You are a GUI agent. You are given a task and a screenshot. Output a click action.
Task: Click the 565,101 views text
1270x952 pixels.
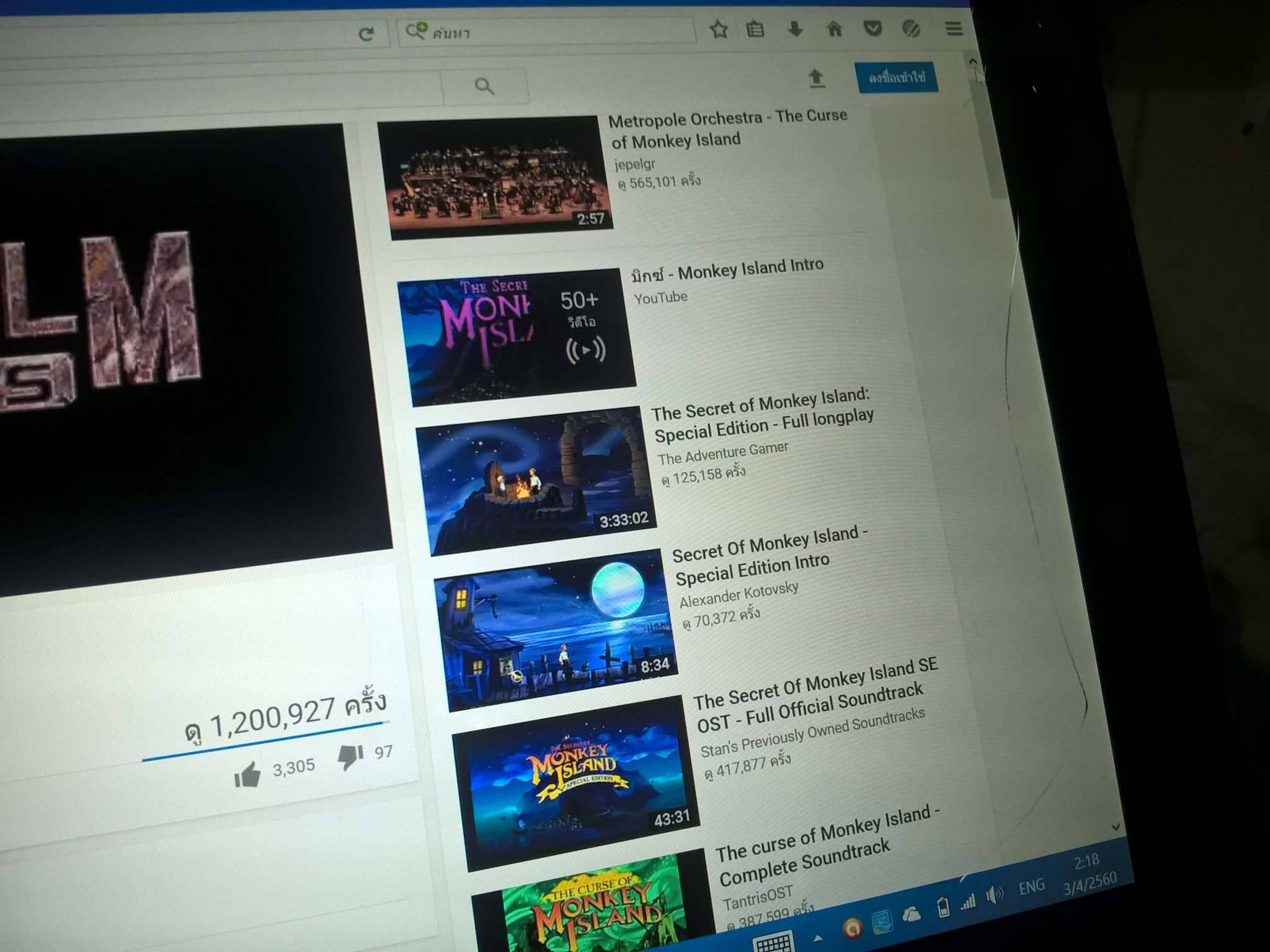660,182
